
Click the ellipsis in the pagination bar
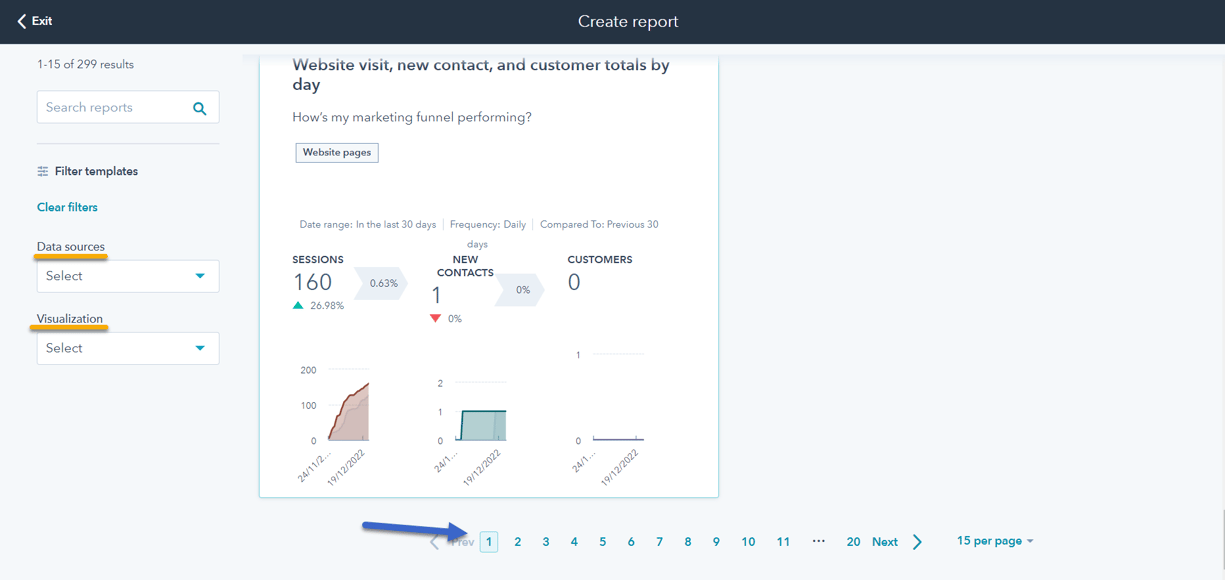[819, 541]
